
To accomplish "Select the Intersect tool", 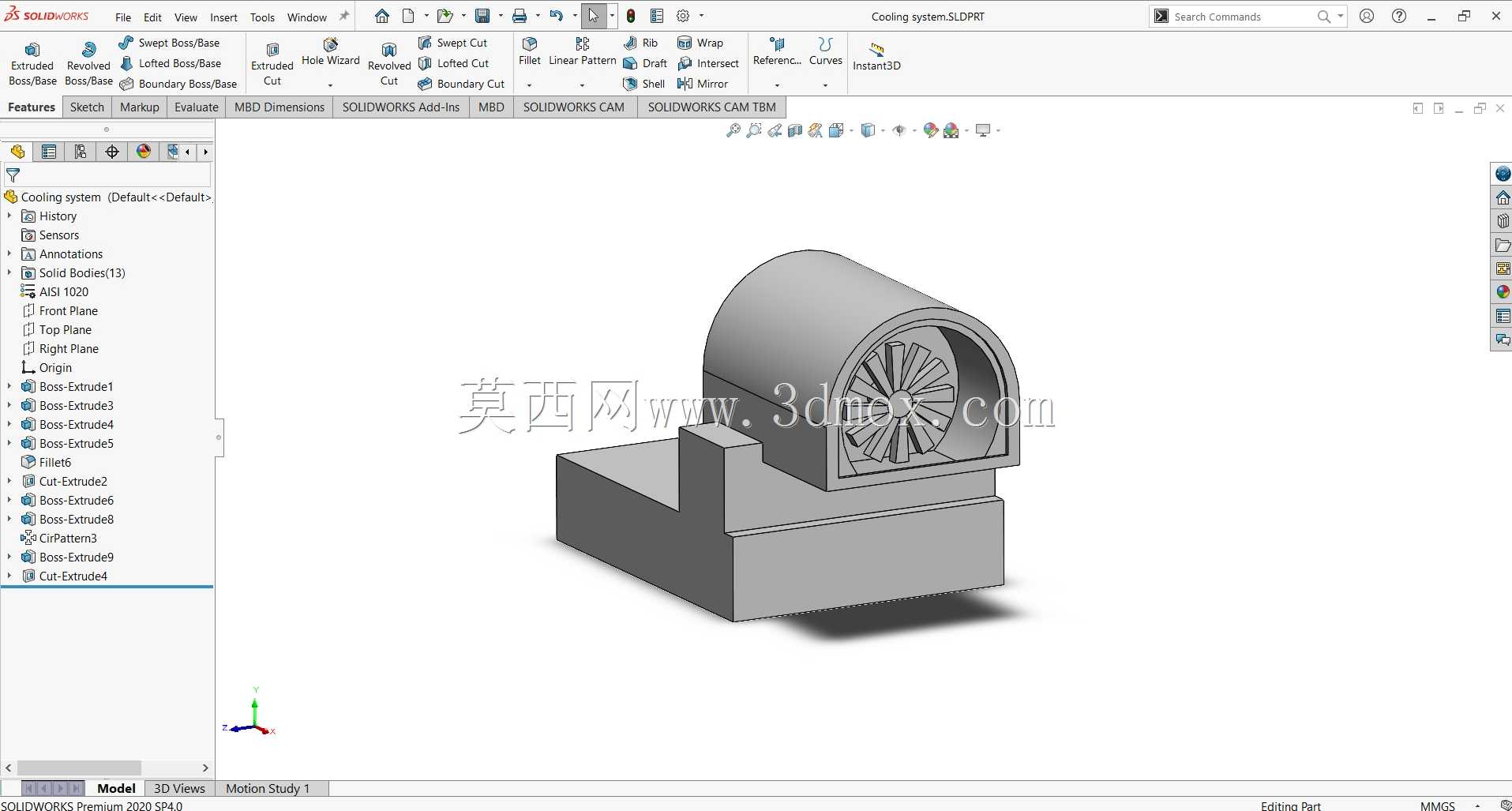I will (x=708, y=63).
